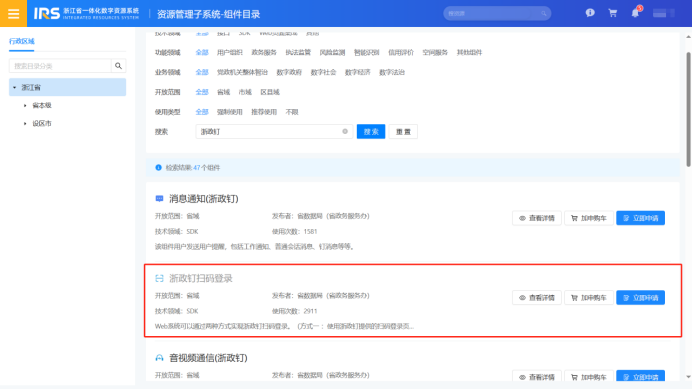View details of 消息通知(浙政钉) via 查看详情
The height and width of the screenshot is (390, 693).
pyautogui.click(x=537, y=218)
